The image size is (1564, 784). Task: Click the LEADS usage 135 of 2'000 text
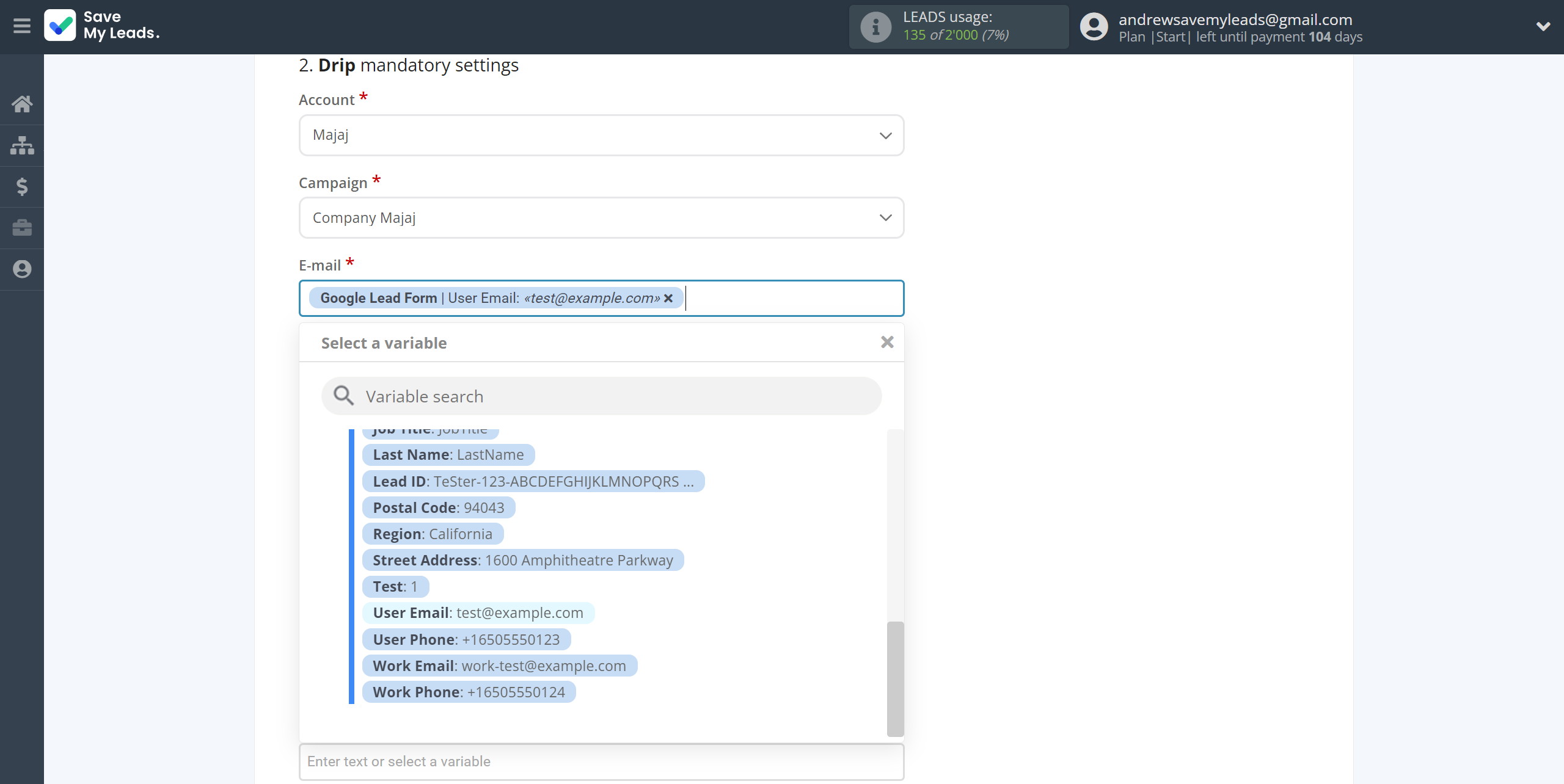pyautogui.click(x=956, y=35)
